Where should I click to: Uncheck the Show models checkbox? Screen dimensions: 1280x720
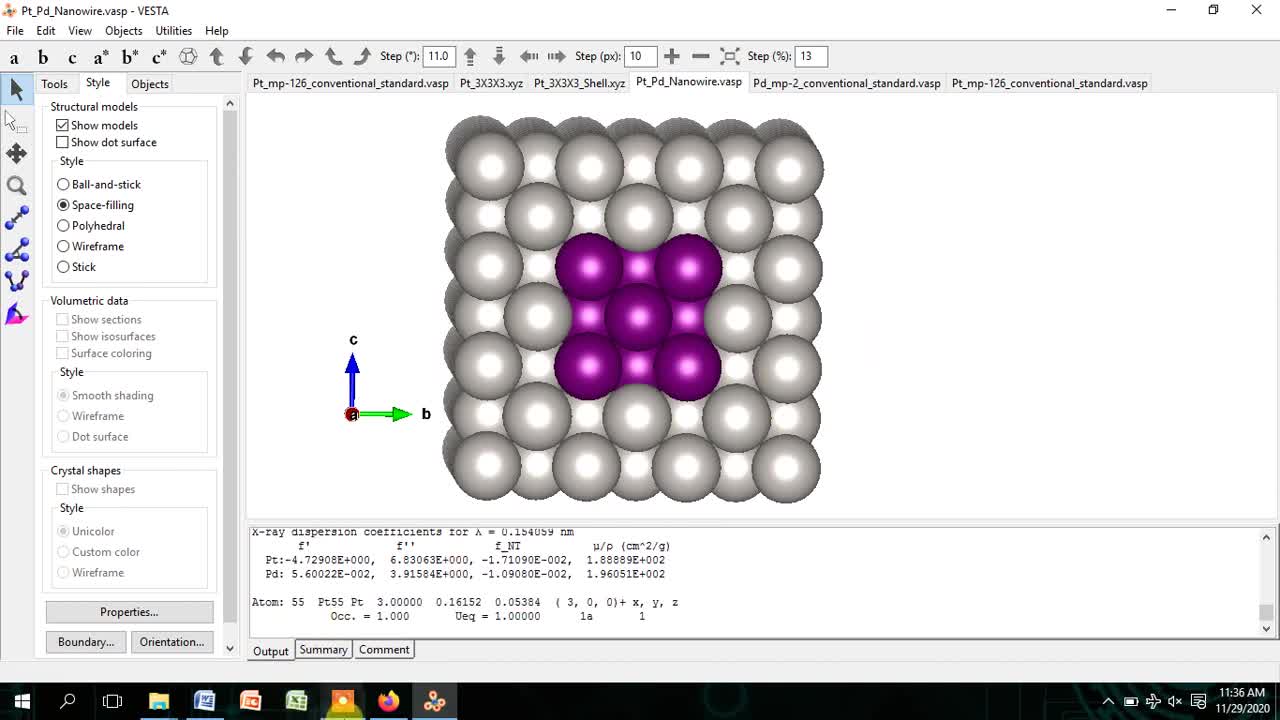coord(62,125)
